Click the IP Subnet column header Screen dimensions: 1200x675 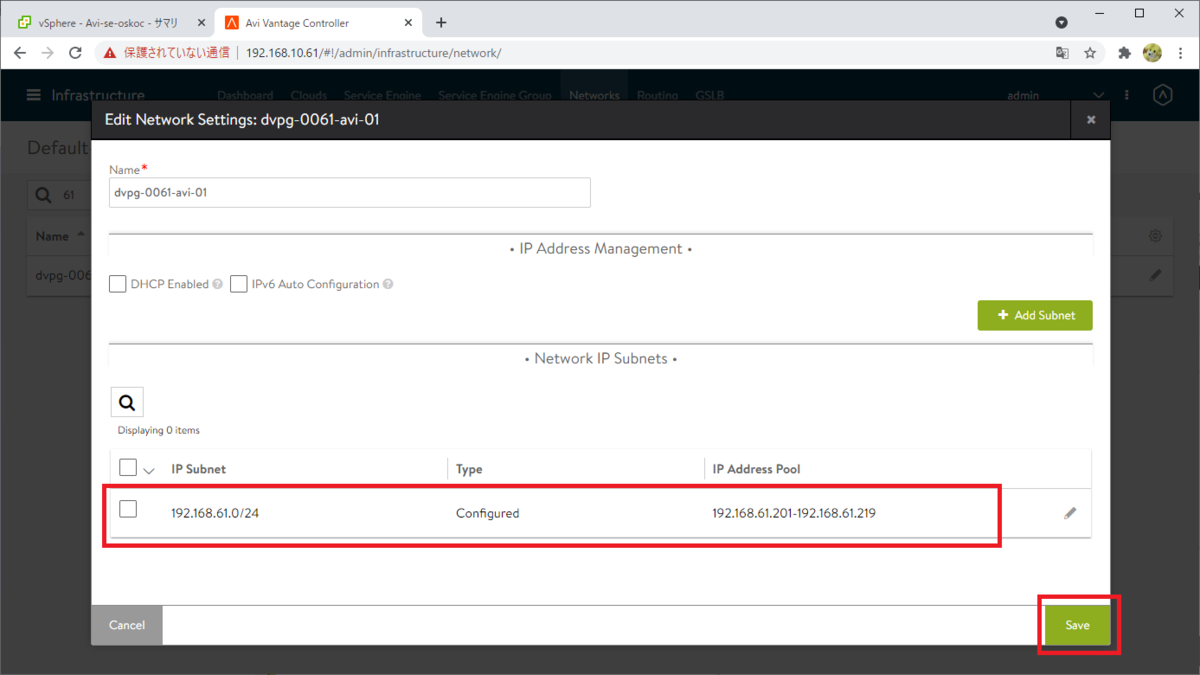[x=199, y=469]
